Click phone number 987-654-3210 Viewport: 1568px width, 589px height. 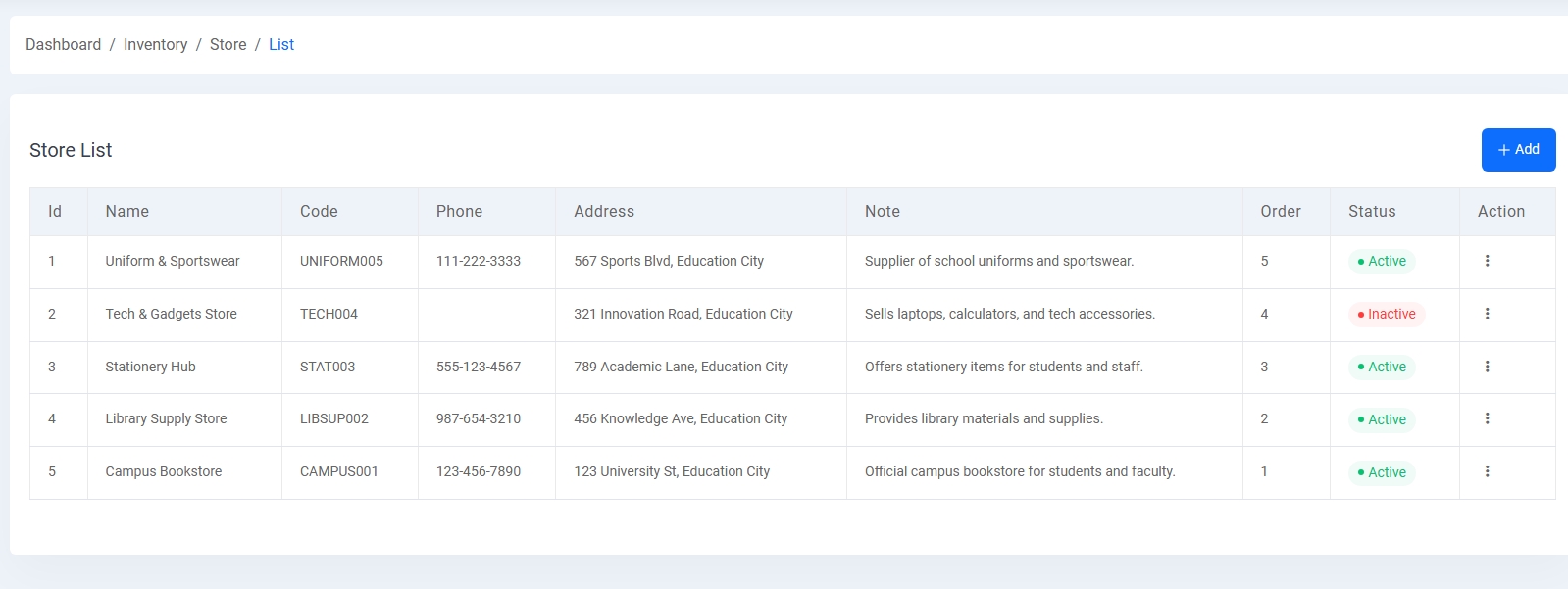(478, 418)
